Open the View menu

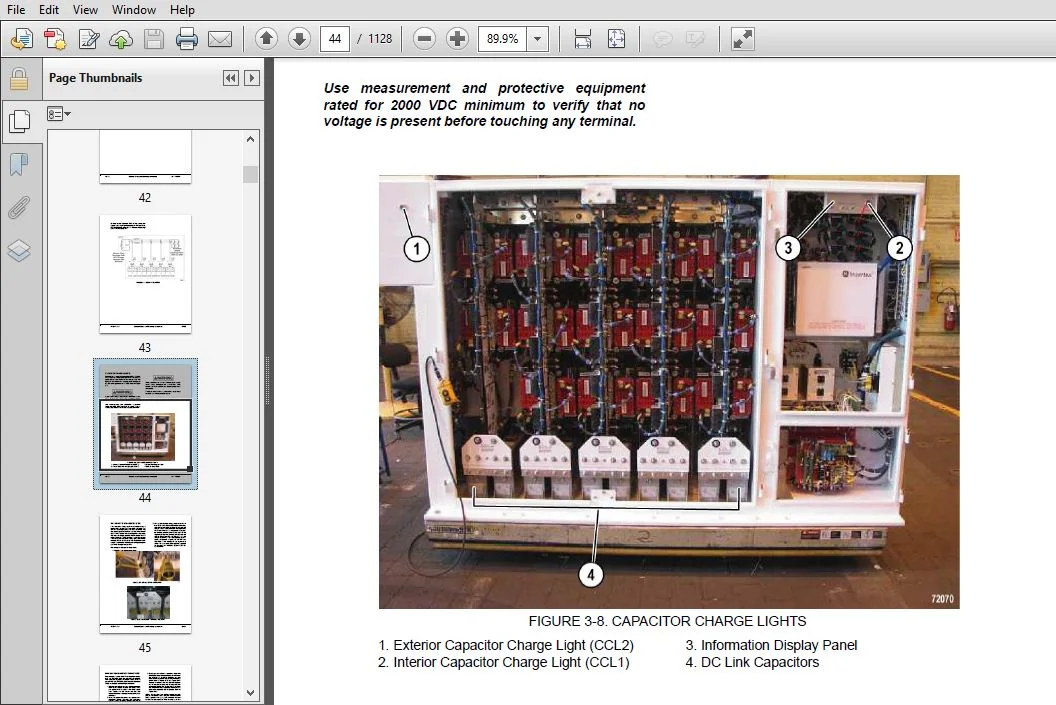tap(86, 9)
